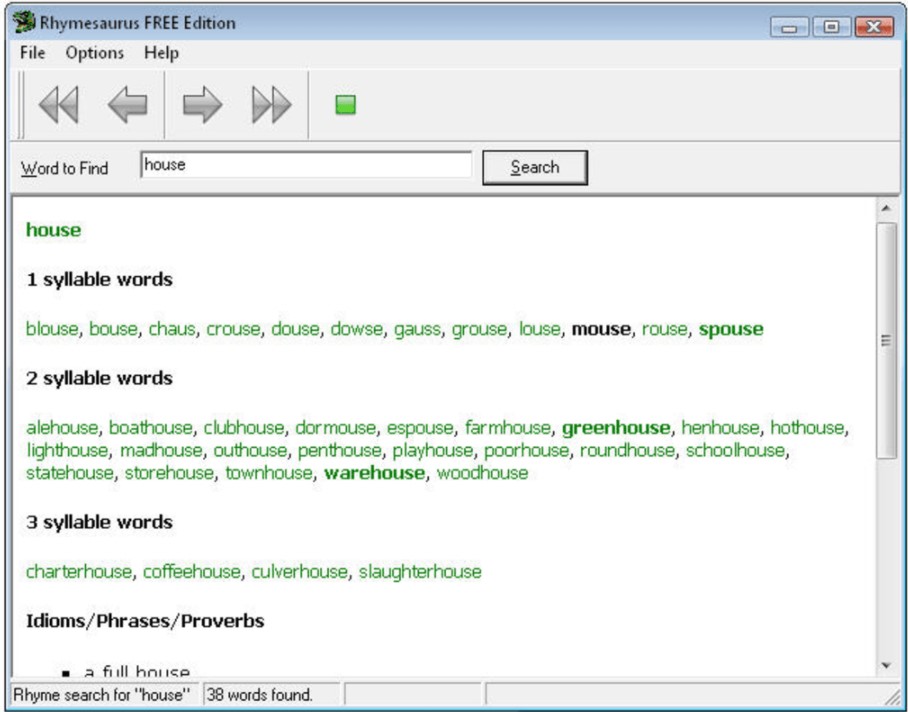The image size is (908, 712).
Task: Open the rhyme word 'alehouse'
Action: coord(62,428)
